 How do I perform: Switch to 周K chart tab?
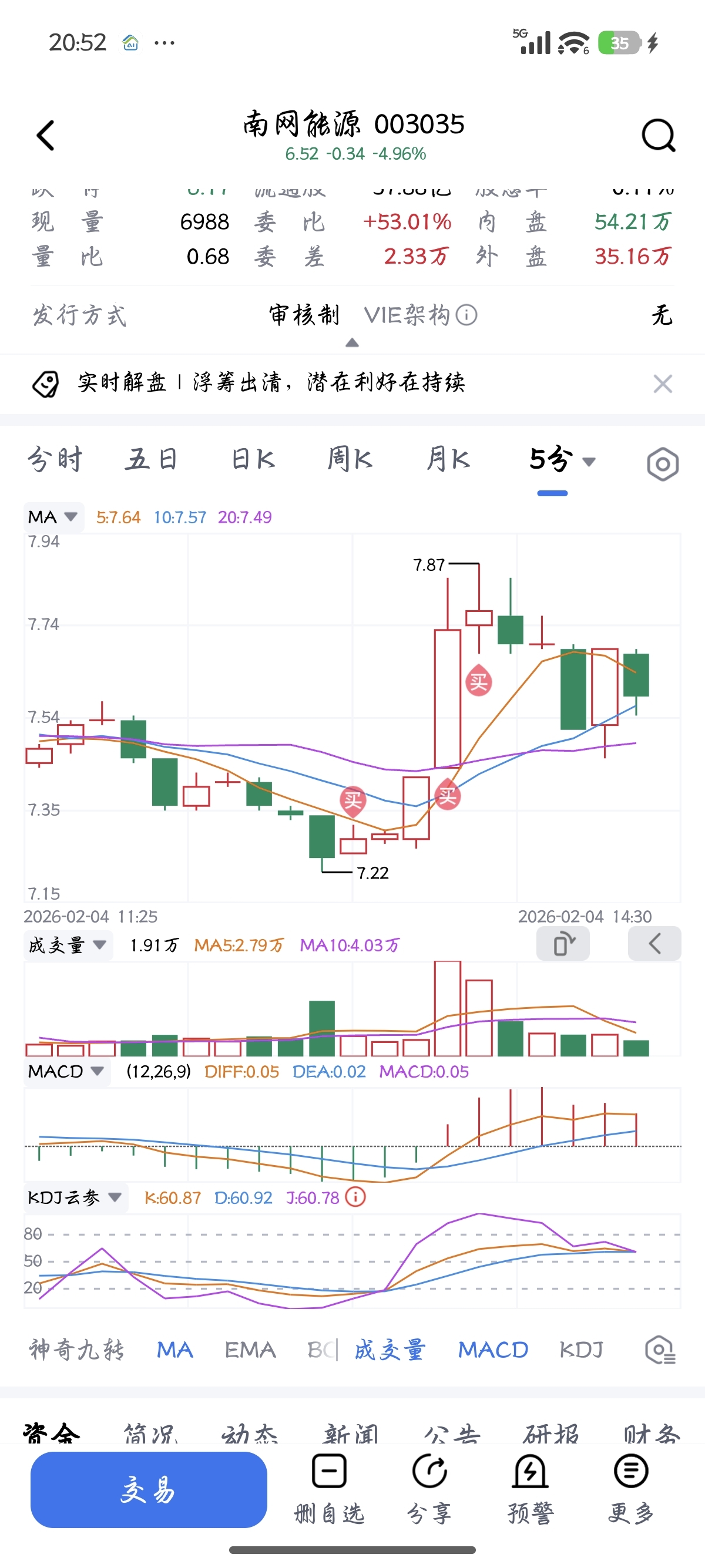350,460
